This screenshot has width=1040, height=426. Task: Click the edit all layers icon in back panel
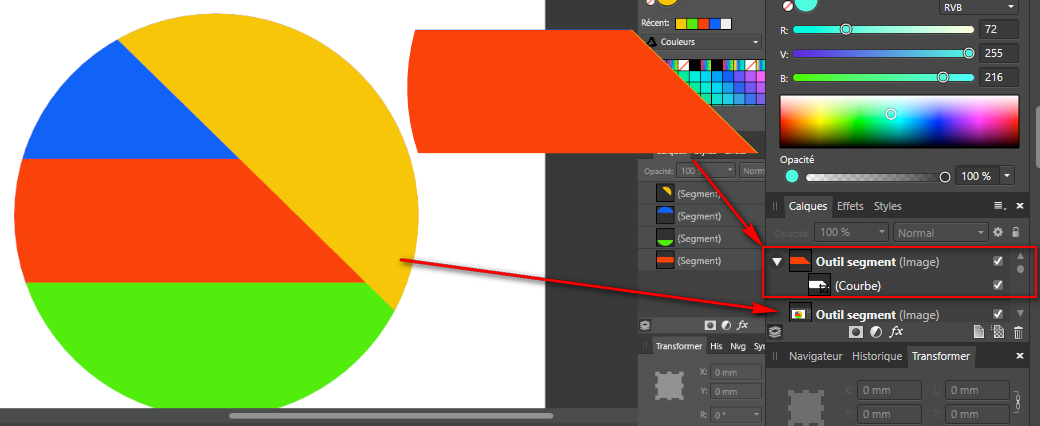tap(645, 325)
